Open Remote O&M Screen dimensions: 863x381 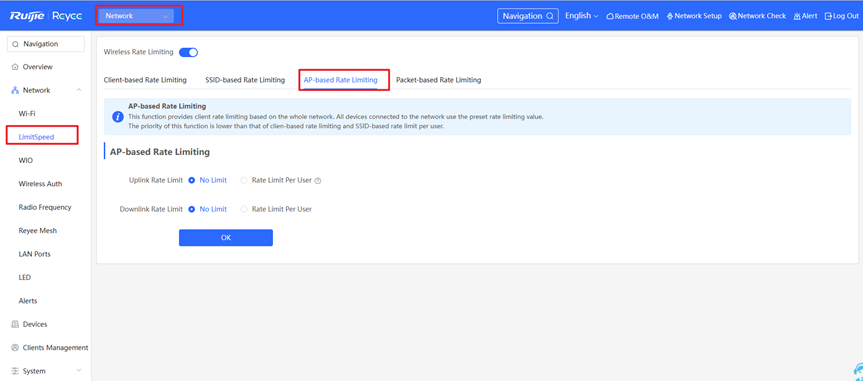pos(632,16)
